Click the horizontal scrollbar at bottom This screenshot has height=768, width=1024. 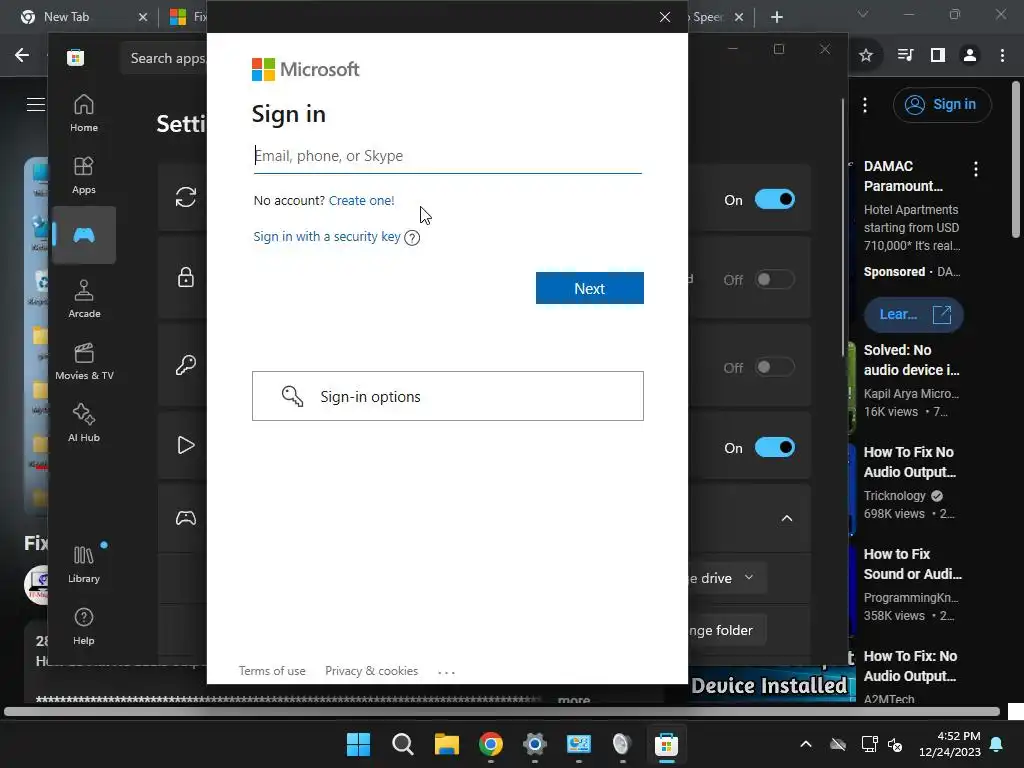pyautogui.click(x=502, y=711)
